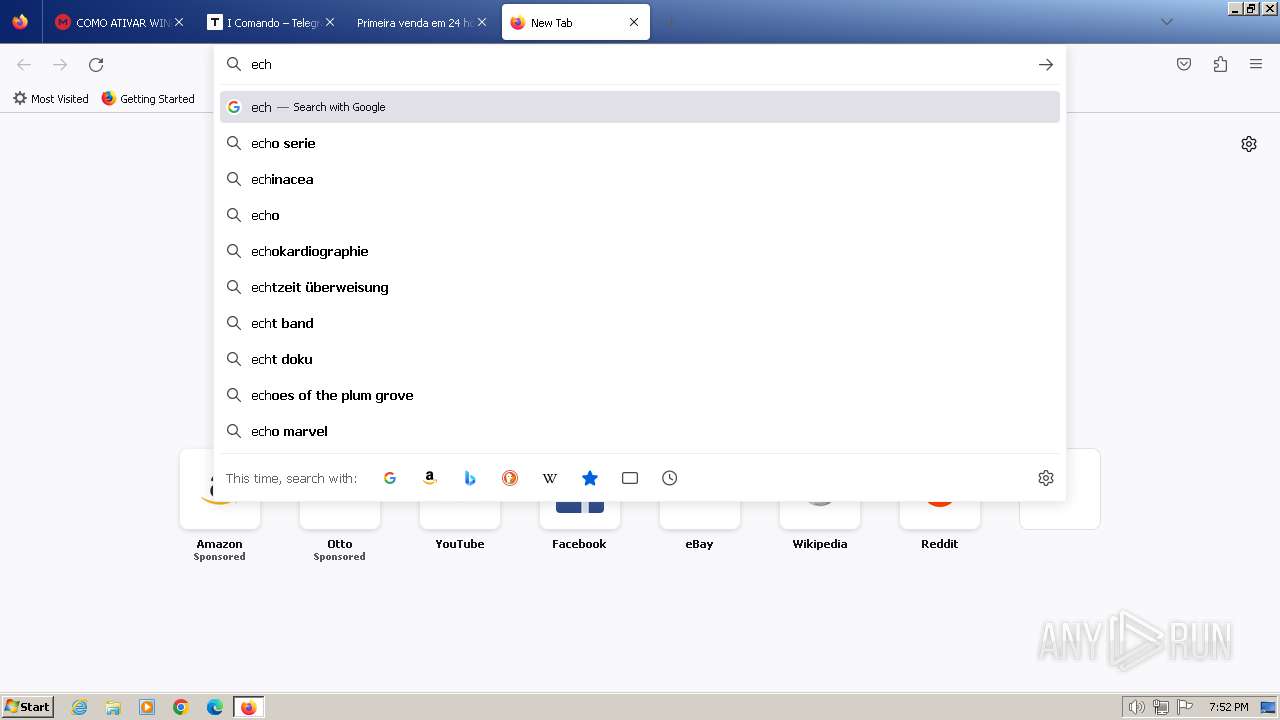This screenshot has height=720, width=1280.
Task: Choose the 'echo marvel' suggestion
Action: click(x=640, y=431)
